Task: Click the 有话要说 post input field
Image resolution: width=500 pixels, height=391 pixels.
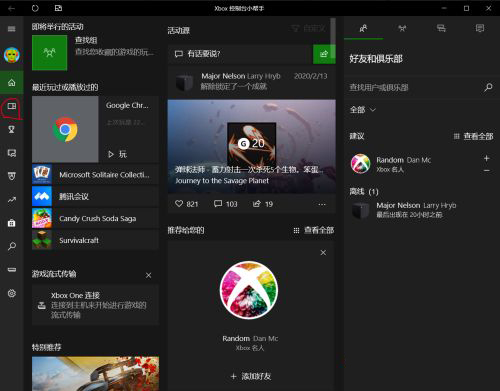Action: coord(240,54)
